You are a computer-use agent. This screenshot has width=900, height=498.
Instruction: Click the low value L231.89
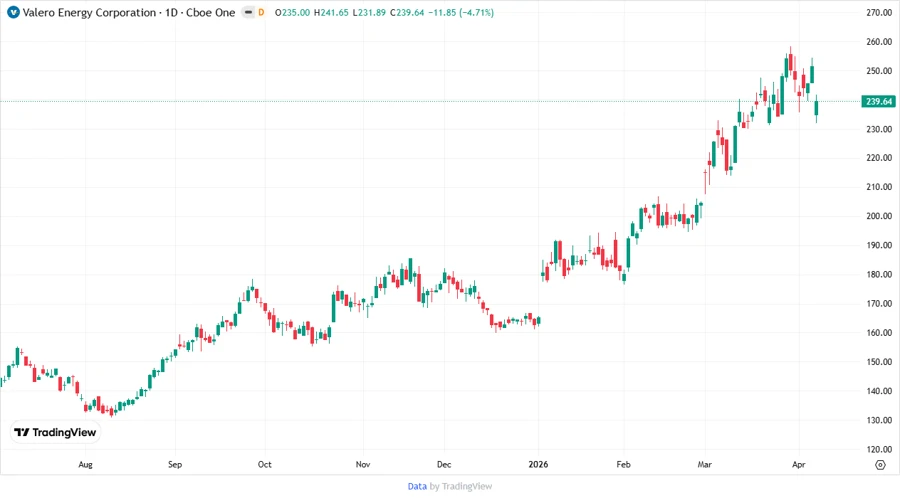(x=368, y=12)
